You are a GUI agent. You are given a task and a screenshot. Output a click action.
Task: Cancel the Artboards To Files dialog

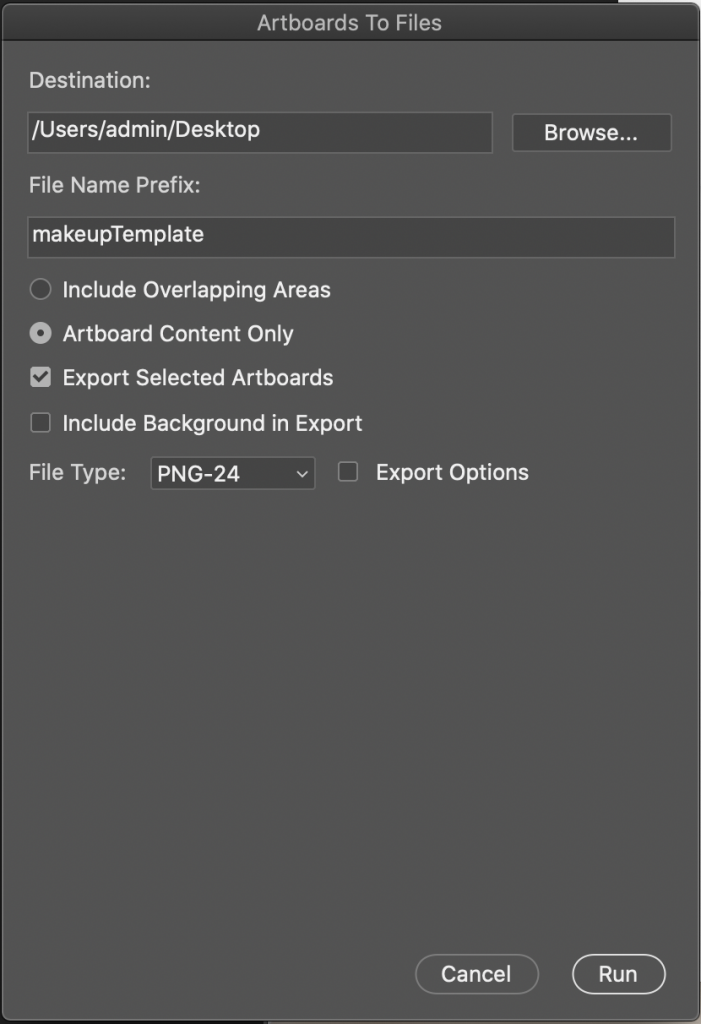click(476, 974)
